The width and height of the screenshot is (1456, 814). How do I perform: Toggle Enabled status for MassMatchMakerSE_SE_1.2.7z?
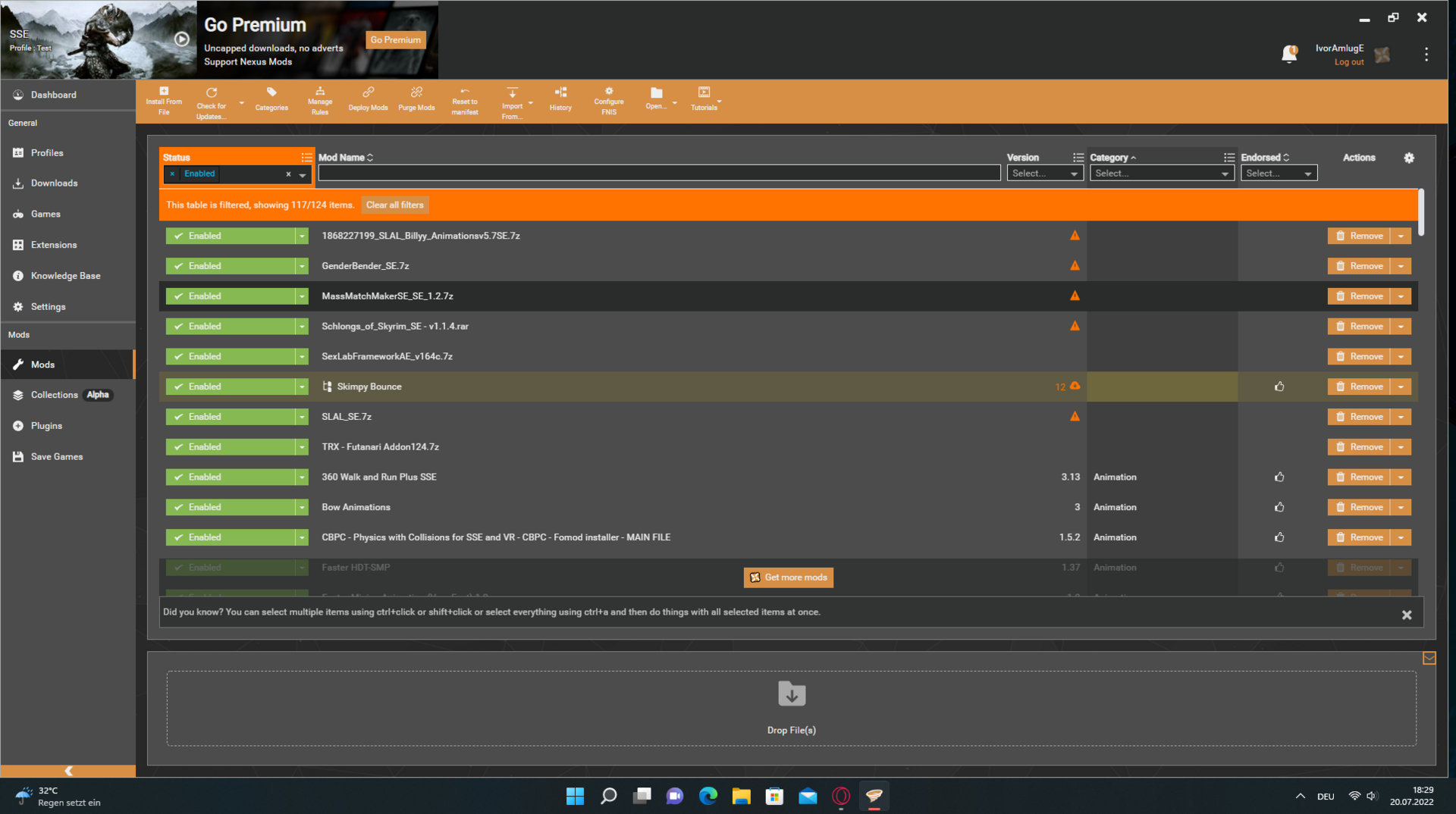[230, 296]
